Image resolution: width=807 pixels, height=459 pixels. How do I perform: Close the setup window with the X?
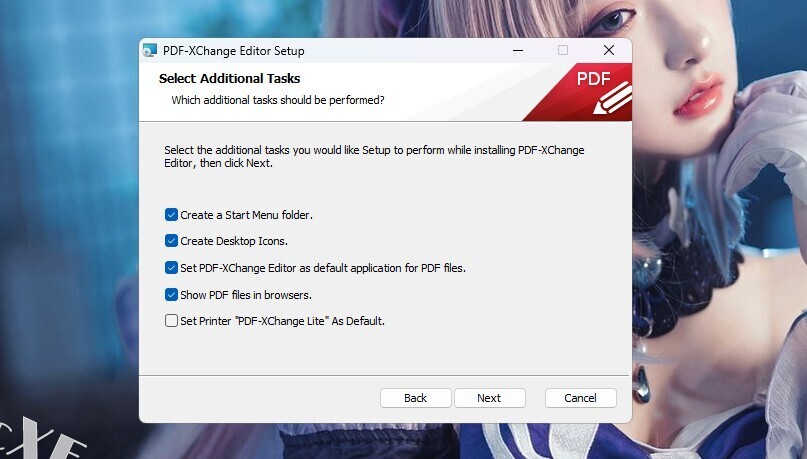pos(609,50)
